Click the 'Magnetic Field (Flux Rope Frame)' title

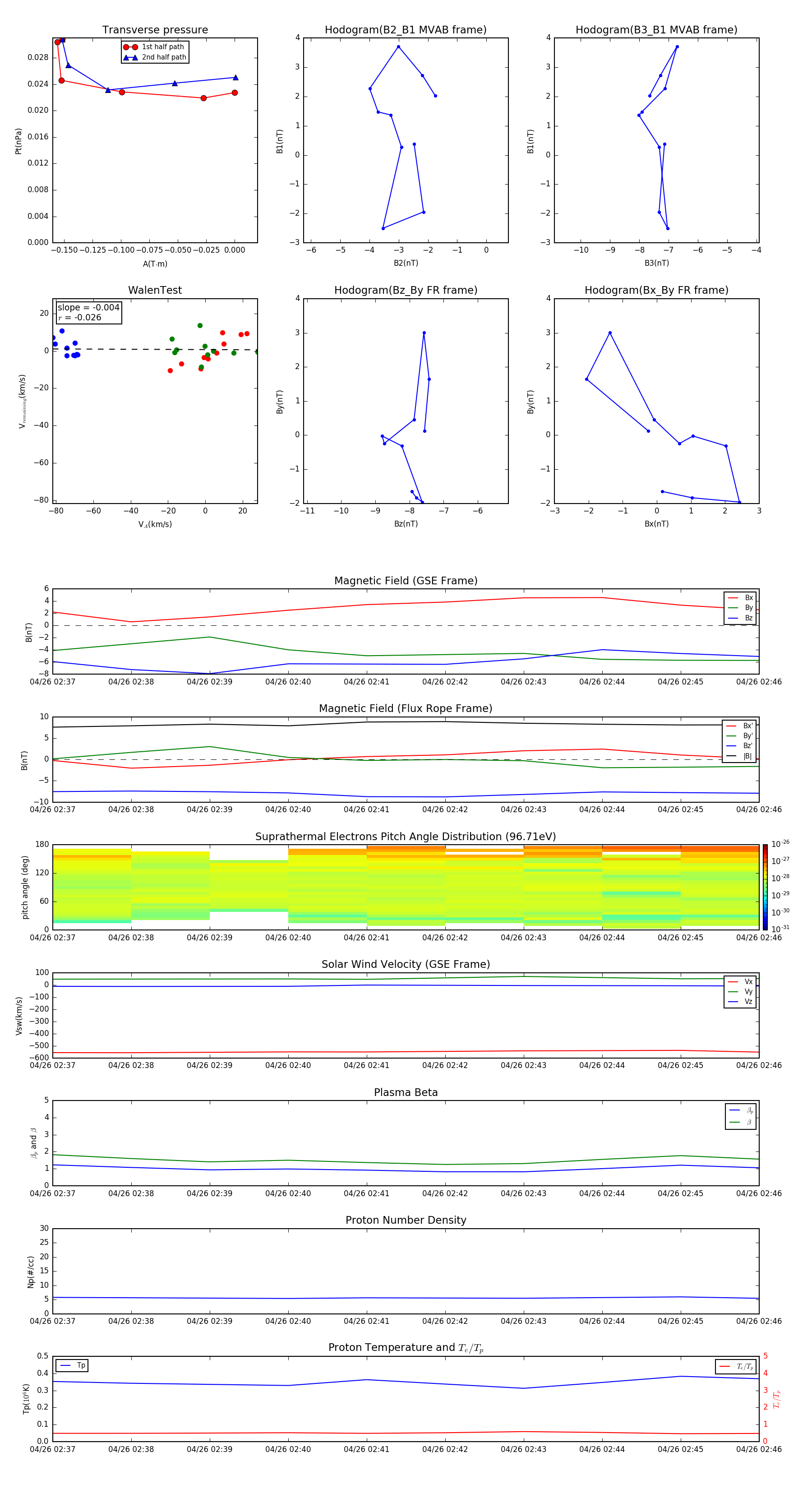[406, 709]
